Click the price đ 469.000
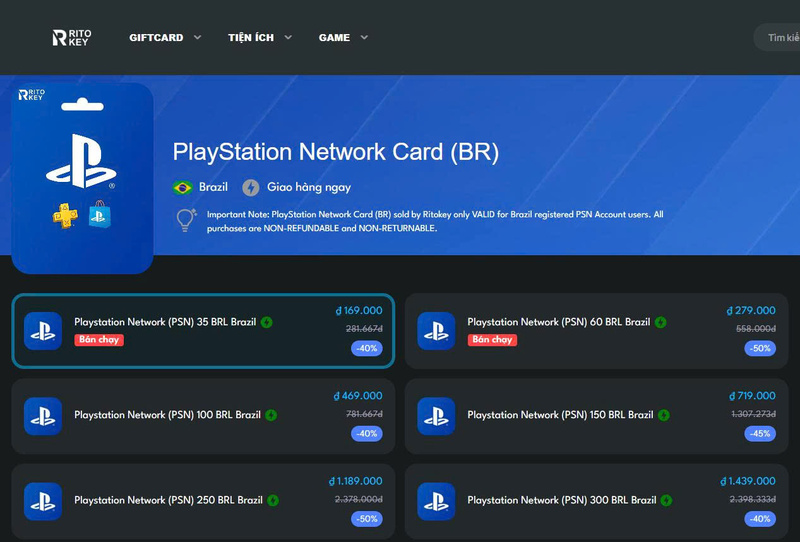Viewport: 800px width, 542px height. 358,396
